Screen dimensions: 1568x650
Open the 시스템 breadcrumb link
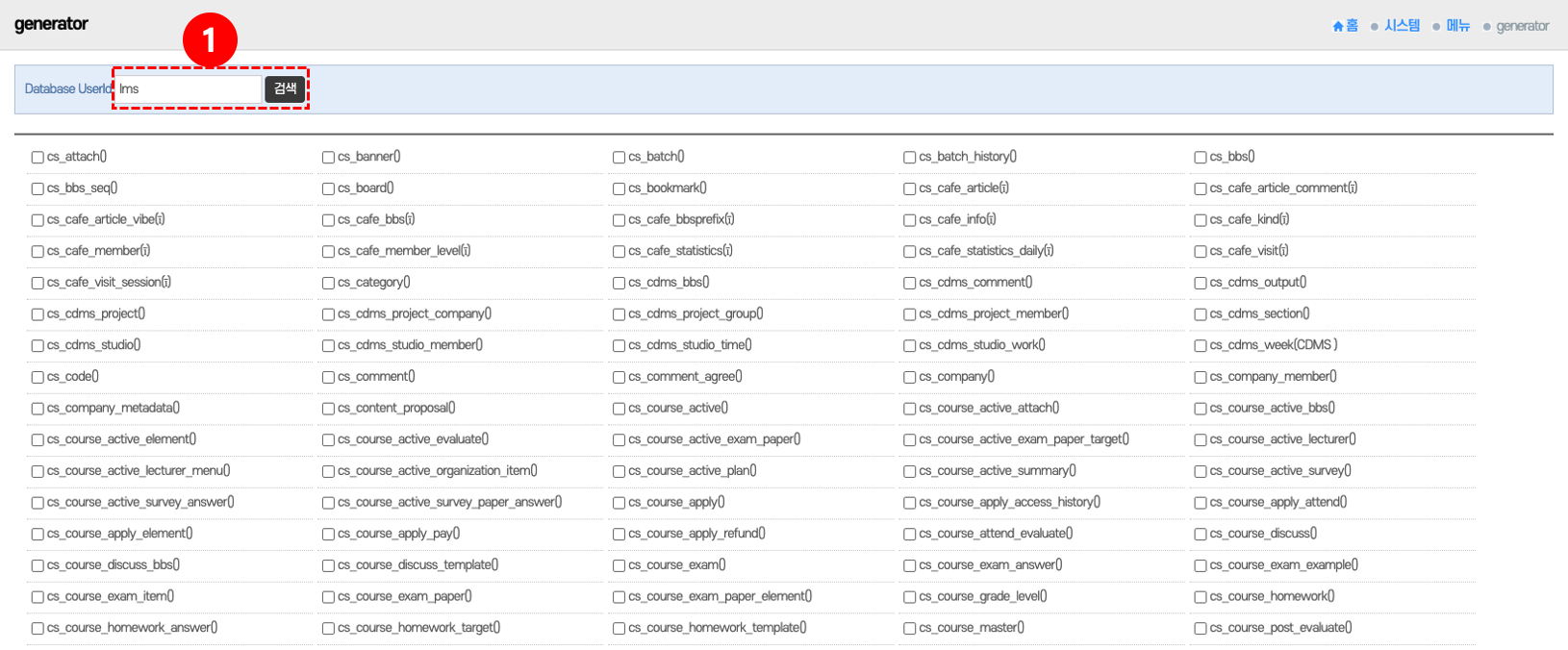click(x=1402, y=26)
